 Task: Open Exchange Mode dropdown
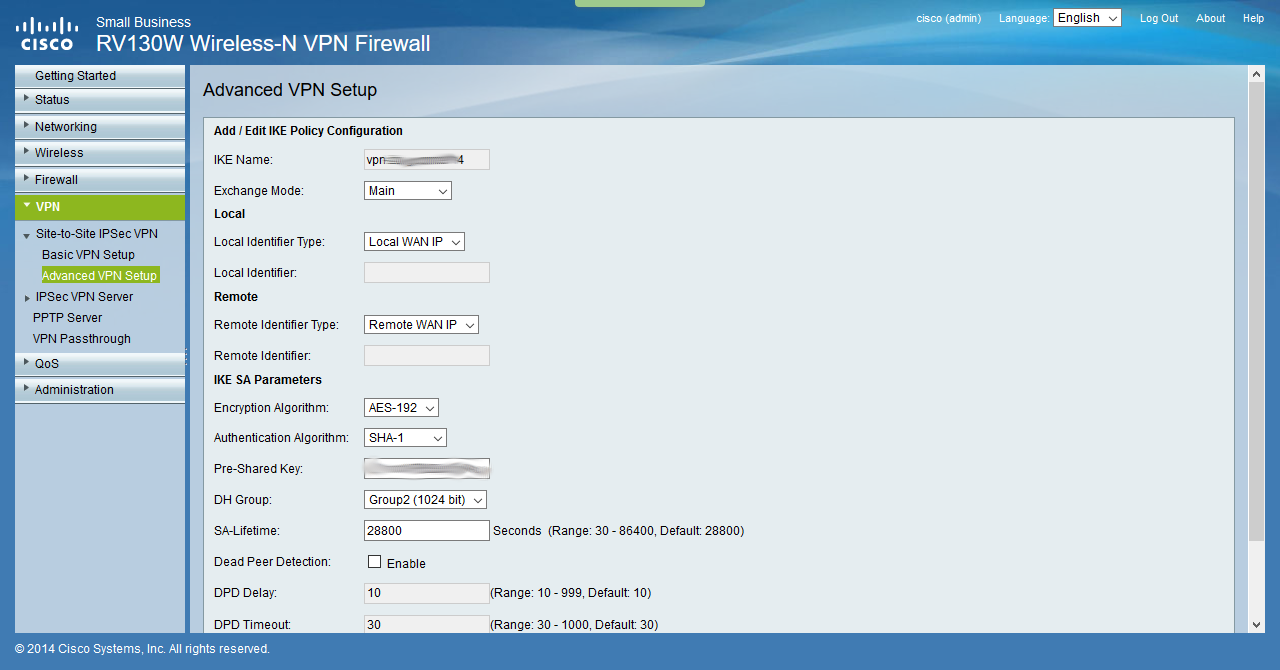pyautogui.click(x=408, y=191)
